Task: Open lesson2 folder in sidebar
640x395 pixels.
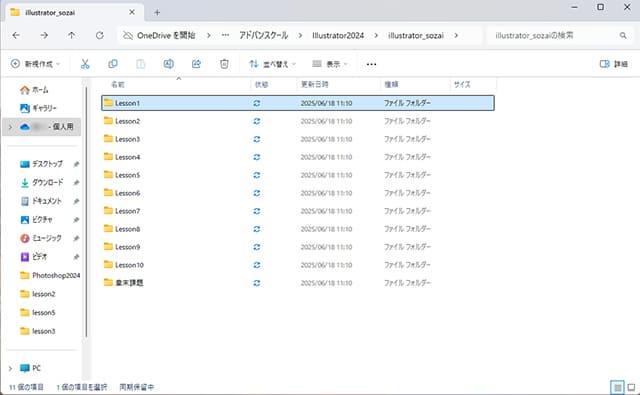Action: 38,294
